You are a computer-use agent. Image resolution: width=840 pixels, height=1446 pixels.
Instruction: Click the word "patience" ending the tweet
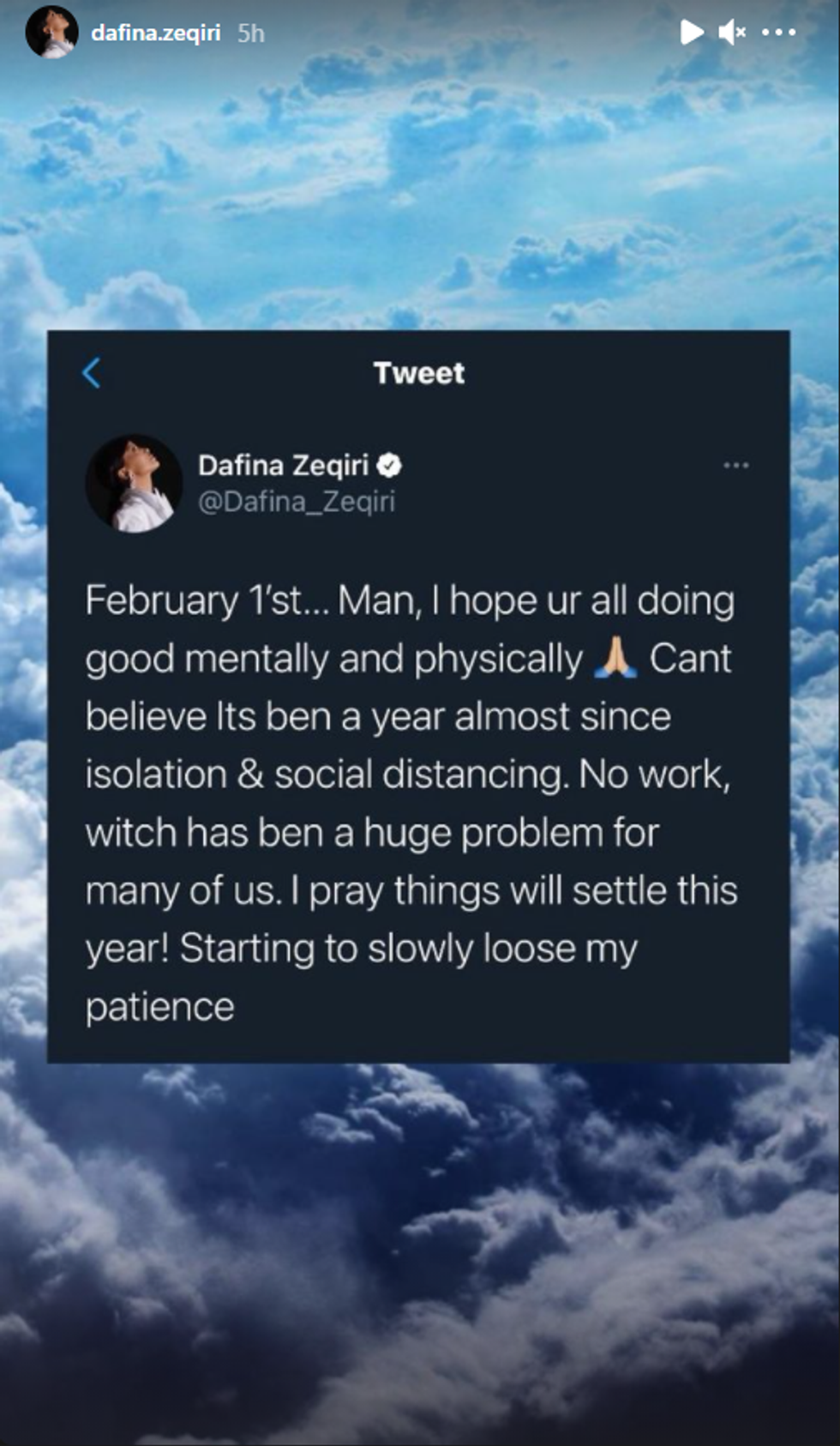click(x=159, y=1007)
